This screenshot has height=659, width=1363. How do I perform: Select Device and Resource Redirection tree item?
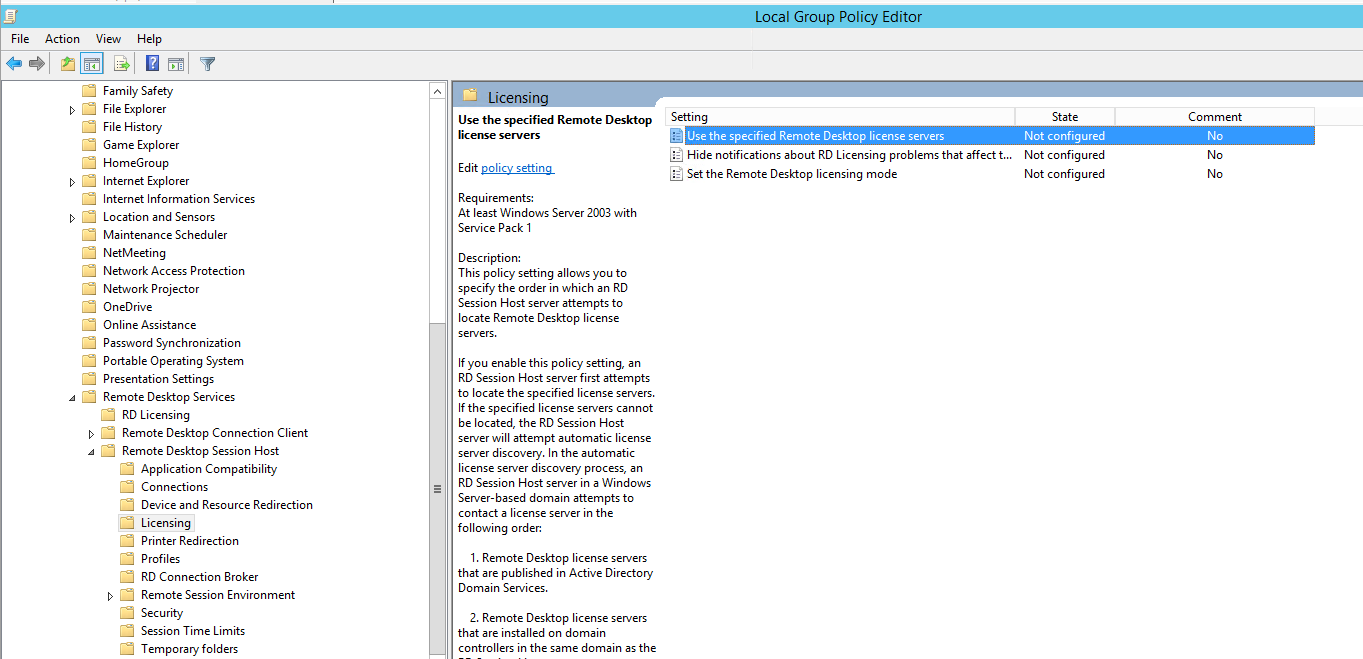tap(227, 505)
